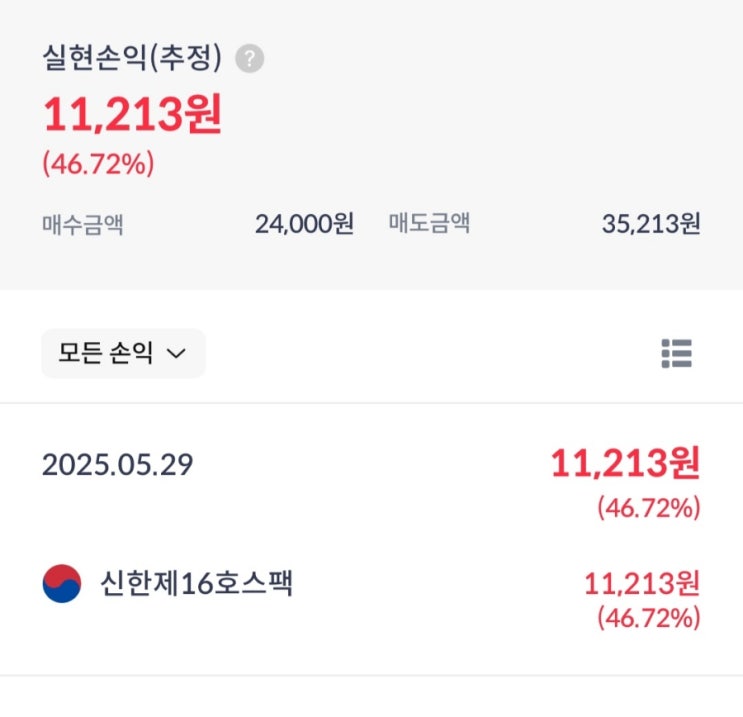Click the percentage under the date's profit
743x717 pixels.
(x=649, y=508)
